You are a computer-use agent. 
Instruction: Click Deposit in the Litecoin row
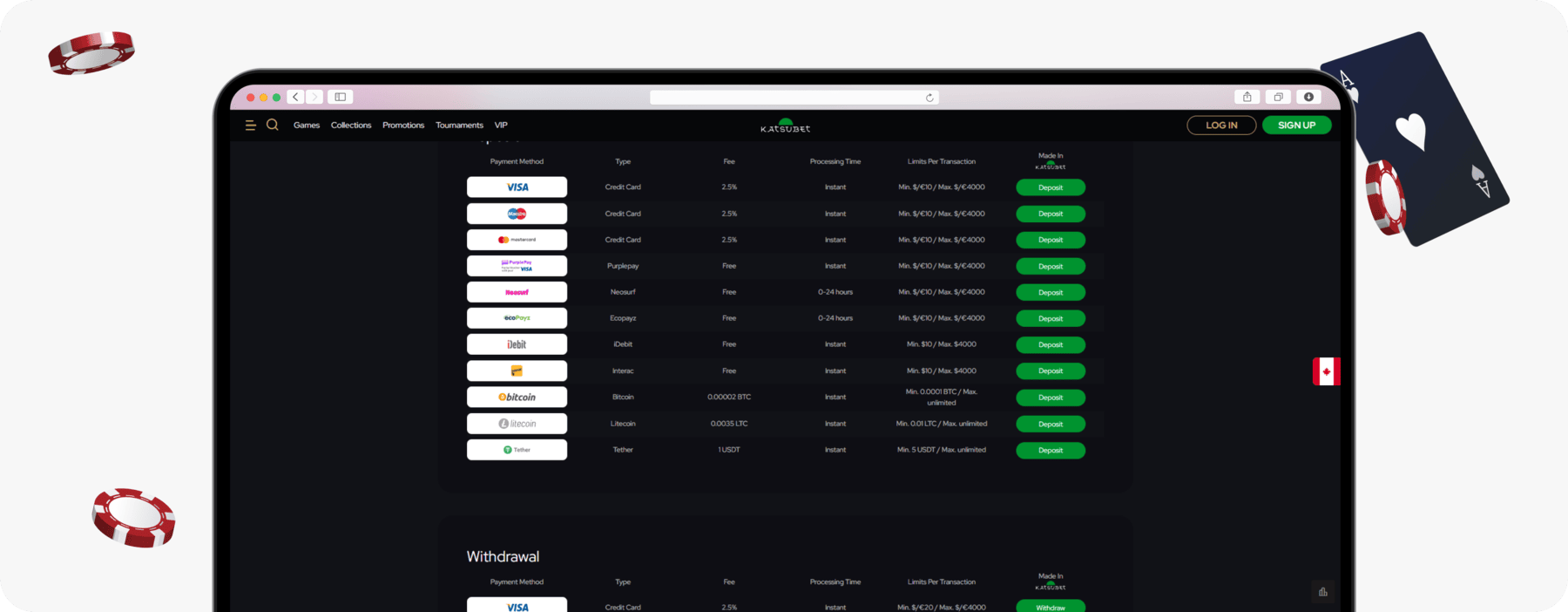[x=1051, y=424]
